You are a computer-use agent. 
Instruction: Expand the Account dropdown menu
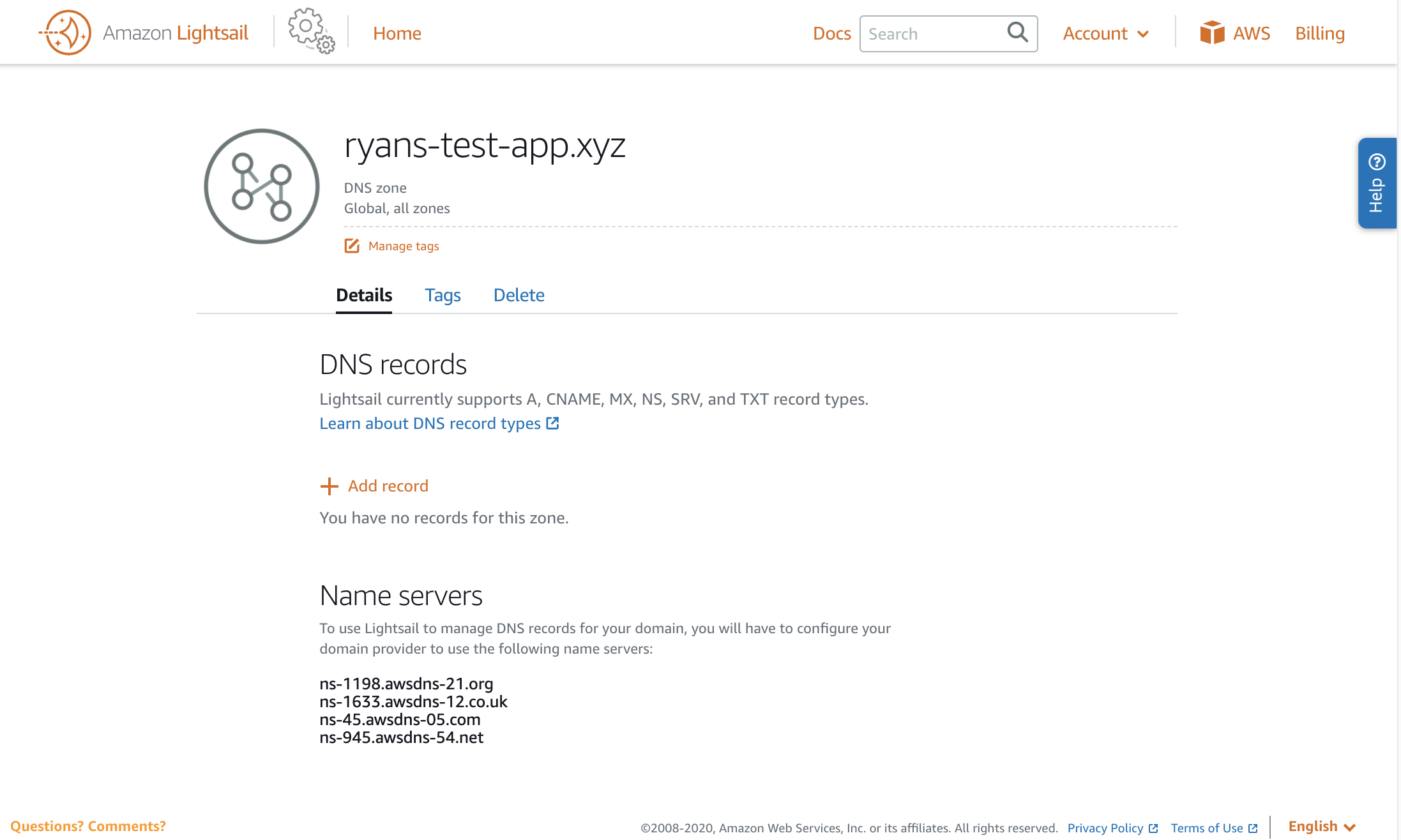click(x=1105, y=33)
